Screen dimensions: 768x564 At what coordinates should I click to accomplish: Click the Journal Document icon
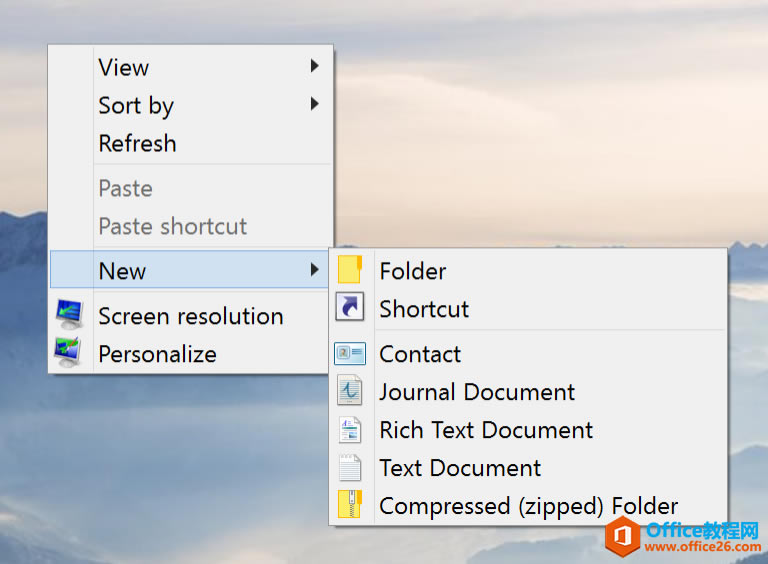tap(350, 390)
